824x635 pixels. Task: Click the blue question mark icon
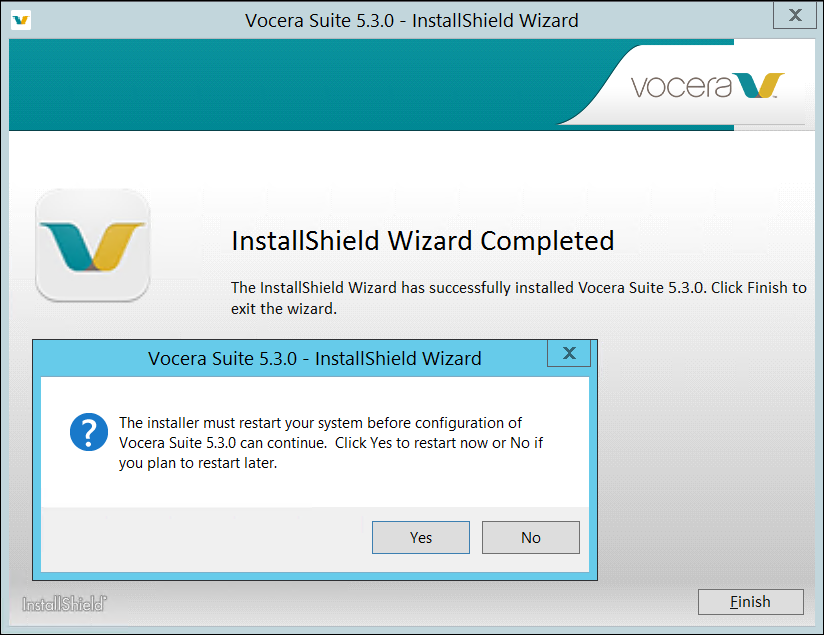[89, 433]
